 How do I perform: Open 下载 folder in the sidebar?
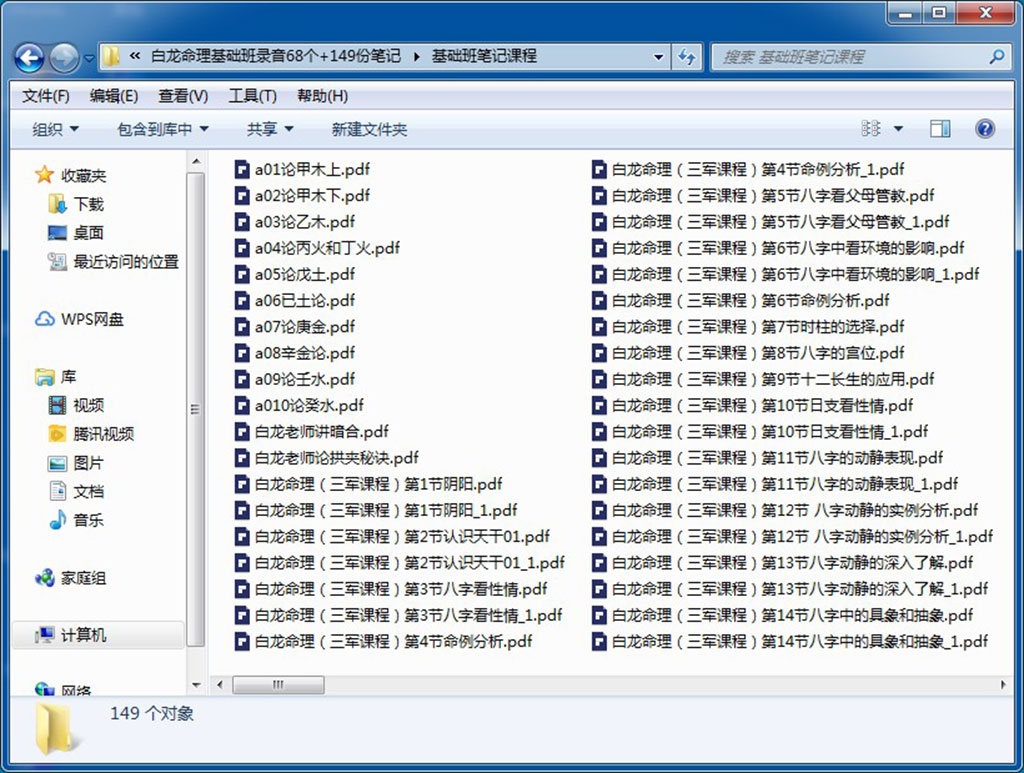[76, 204]
